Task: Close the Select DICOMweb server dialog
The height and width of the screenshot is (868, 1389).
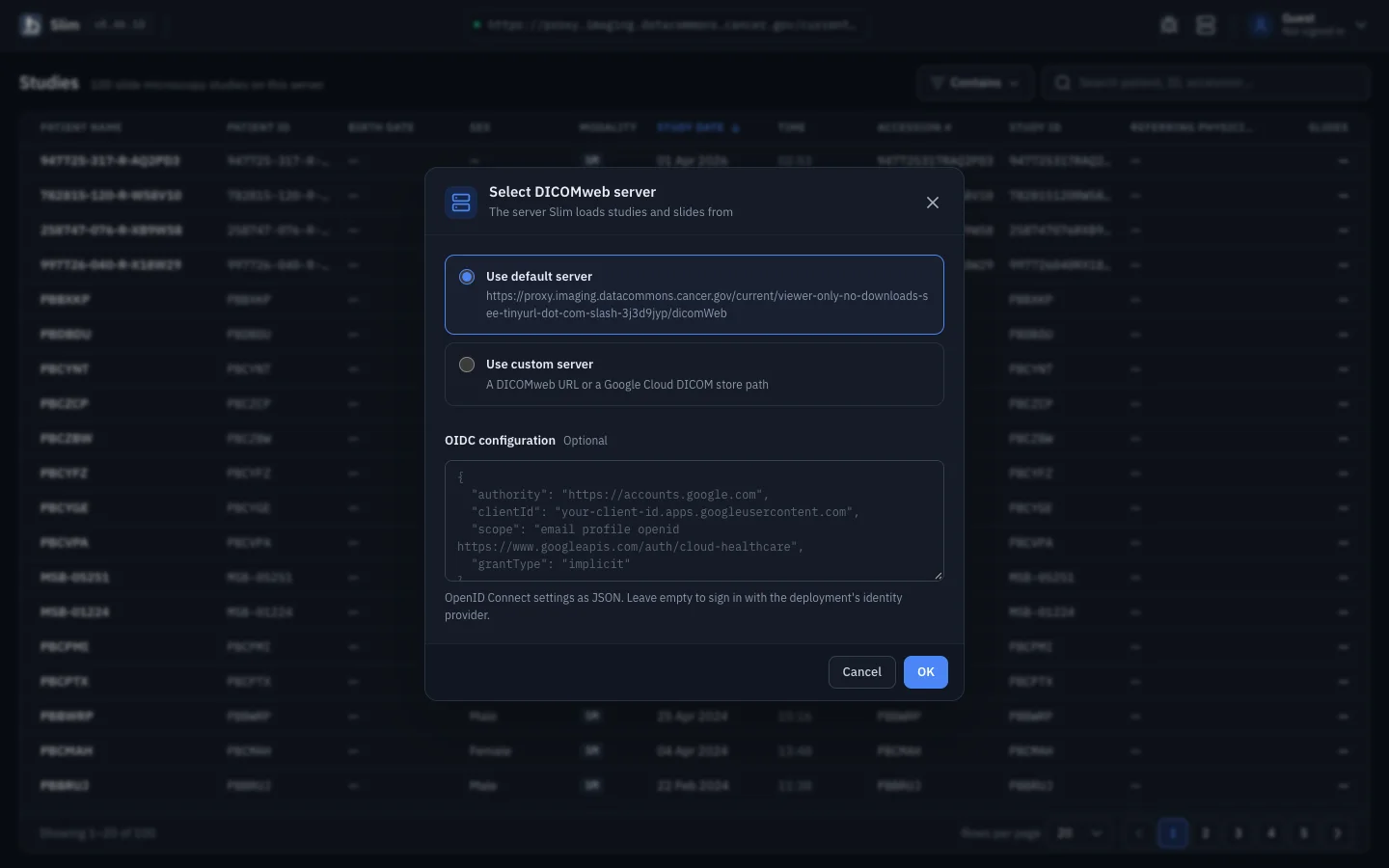Action: (x=932, y=203)
